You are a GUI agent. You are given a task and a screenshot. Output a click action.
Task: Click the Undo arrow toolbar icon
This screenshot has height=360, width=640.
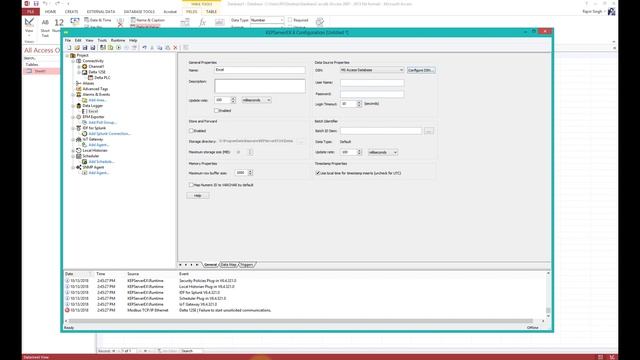pyautogui.click(x=144, y=48)
